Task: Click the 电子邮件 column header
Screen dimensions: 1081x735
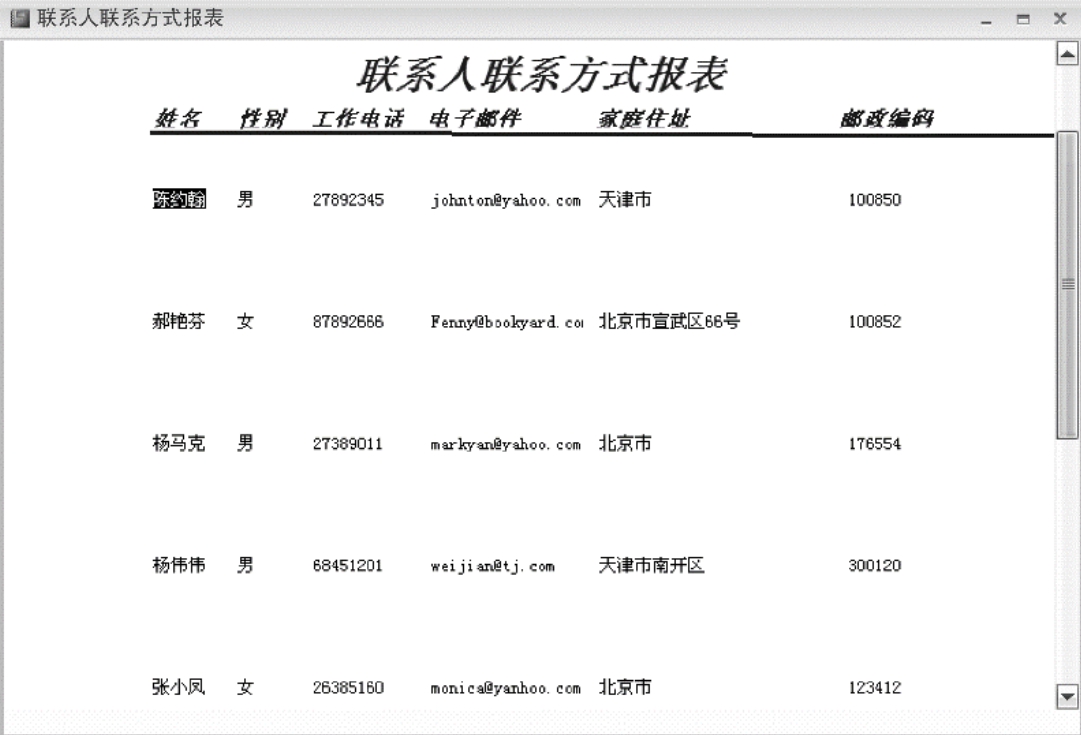Action: tap(475, 119)
